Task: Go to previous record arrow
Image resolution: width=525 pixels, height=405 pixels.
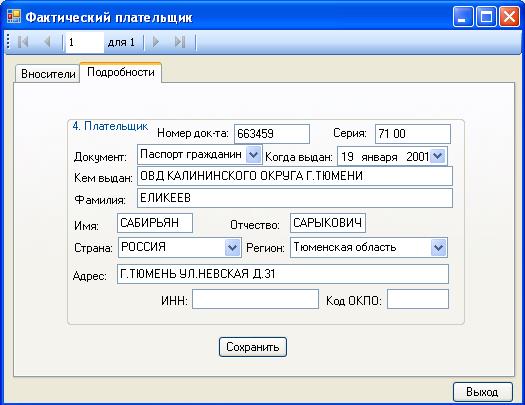Action: click(47, 42)
